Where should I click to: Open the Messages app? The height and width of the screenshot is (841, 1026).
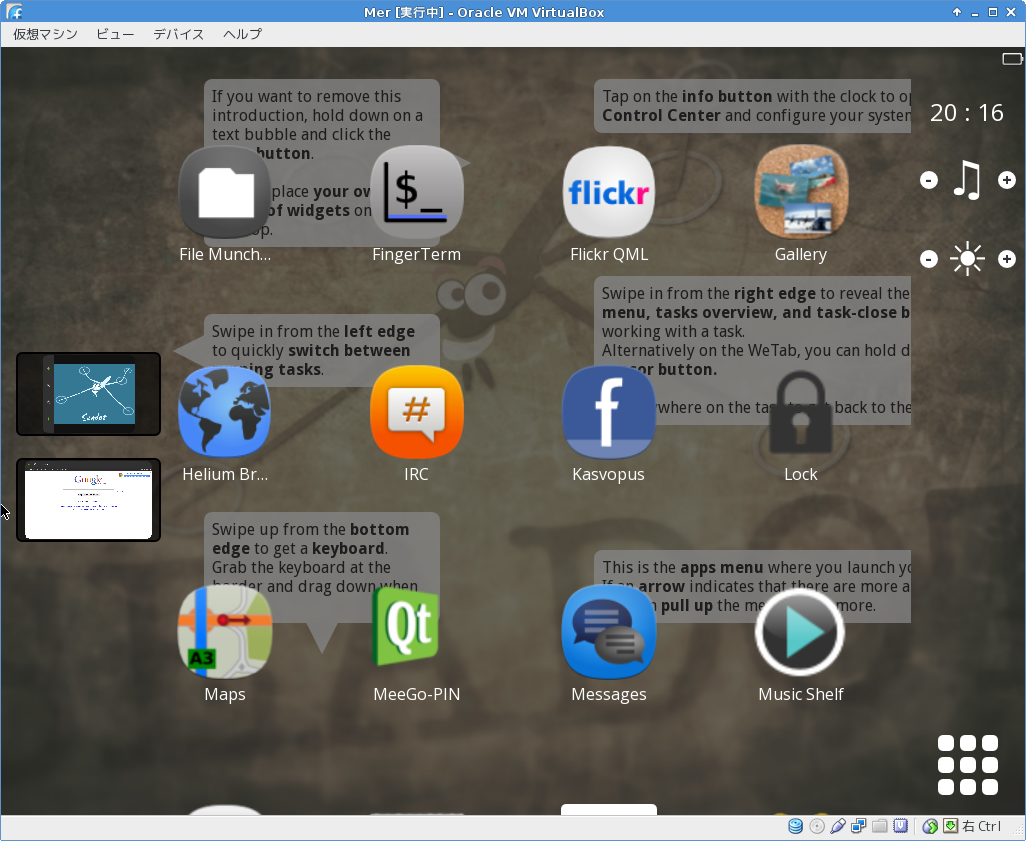point(609,632)
